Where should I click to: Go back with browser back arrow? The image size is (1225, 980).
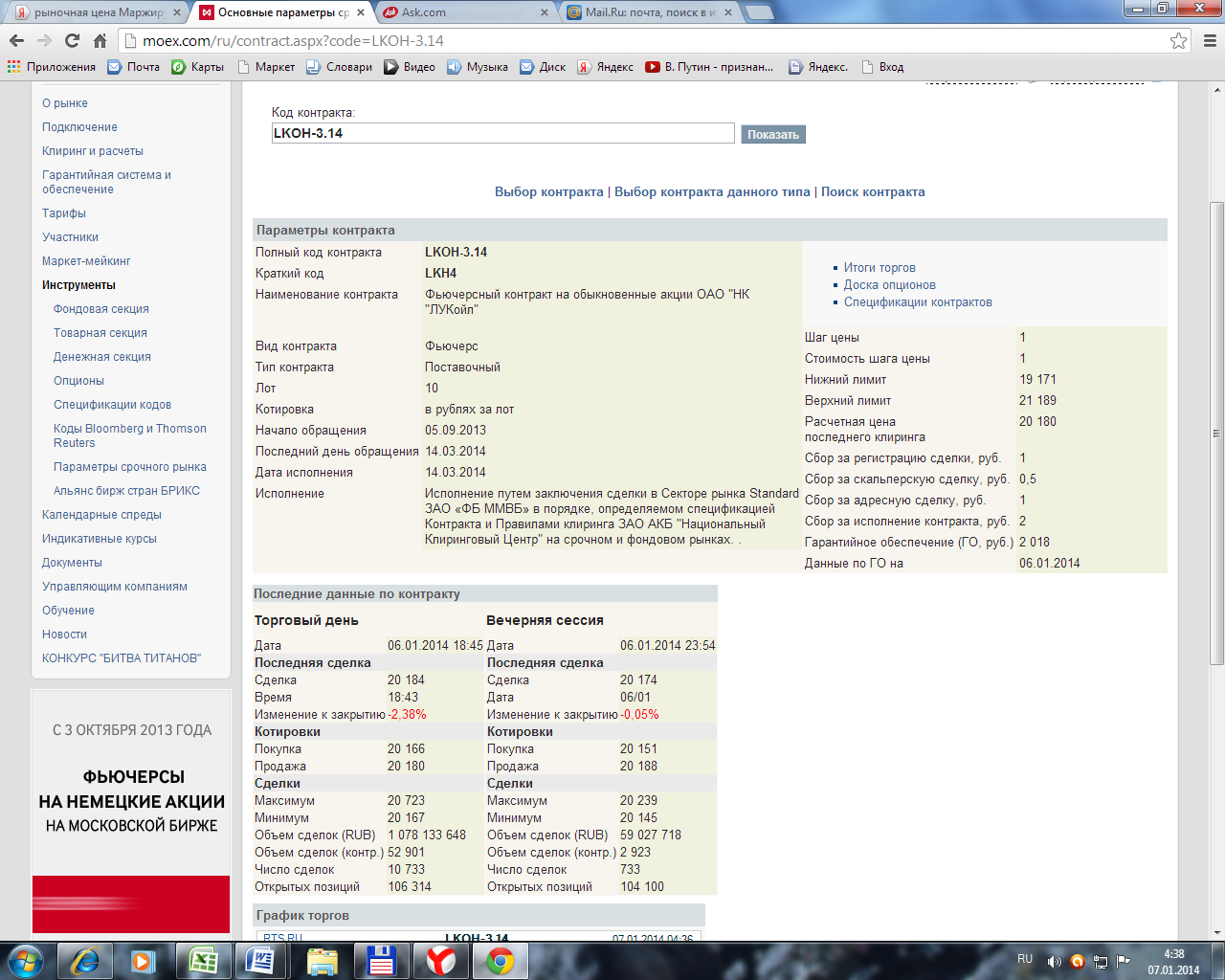16,40
